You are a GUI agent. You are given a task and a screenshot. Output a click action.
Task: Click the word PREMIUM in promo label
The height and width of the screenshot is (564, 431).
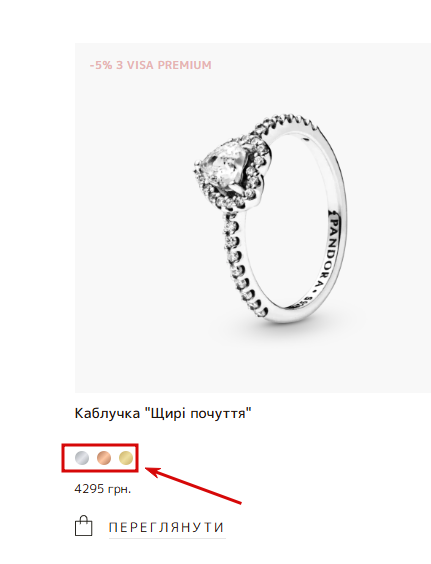click(x=185, y=65)
